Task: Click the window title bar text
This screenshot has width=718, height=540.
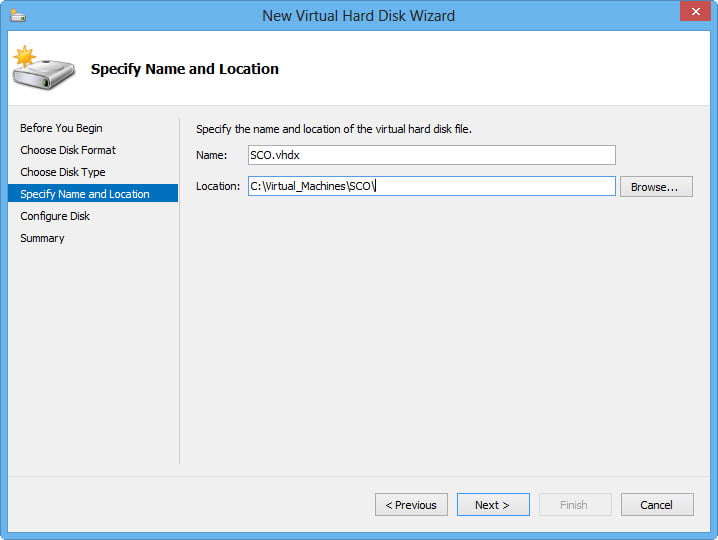Action: pyautogui.click(x=358, y=15)
